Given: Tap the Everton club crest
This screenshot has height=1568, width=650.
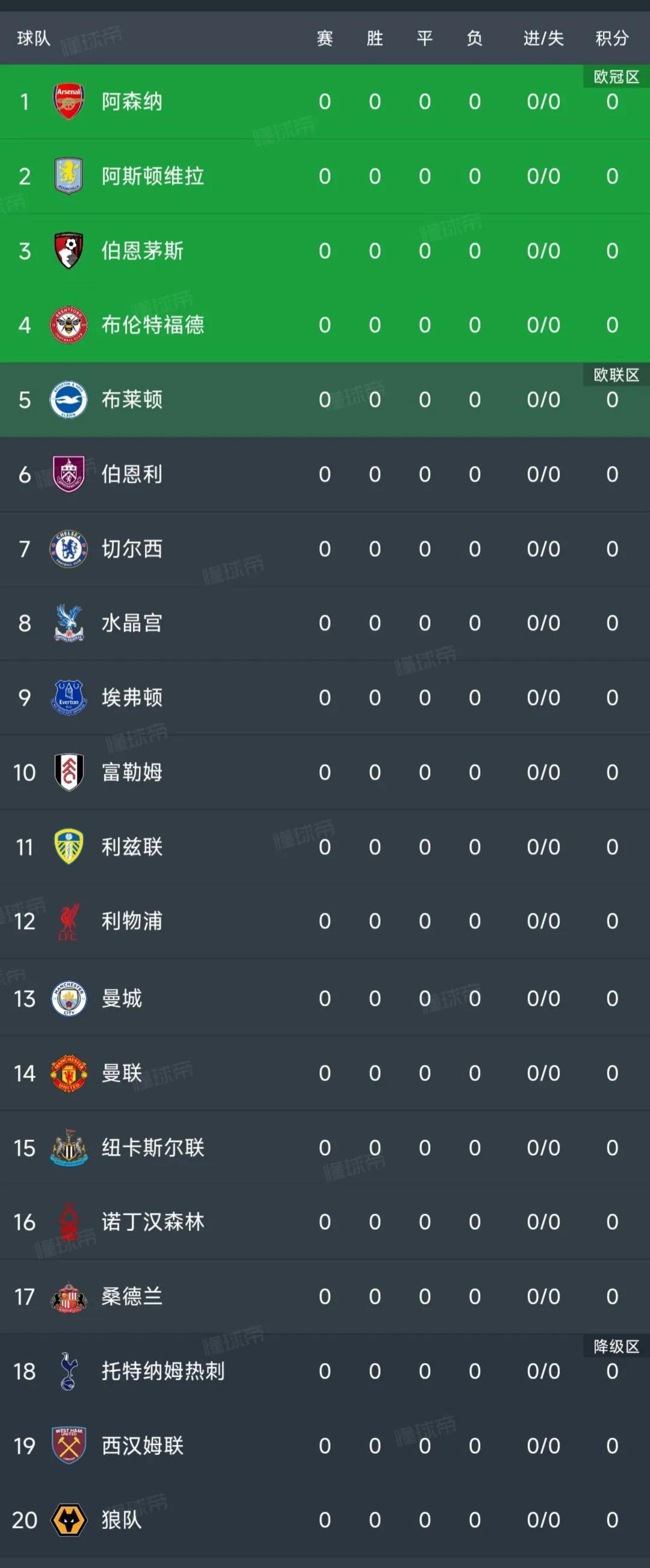Looking at the screenshot, I should (x=69, y=697).
